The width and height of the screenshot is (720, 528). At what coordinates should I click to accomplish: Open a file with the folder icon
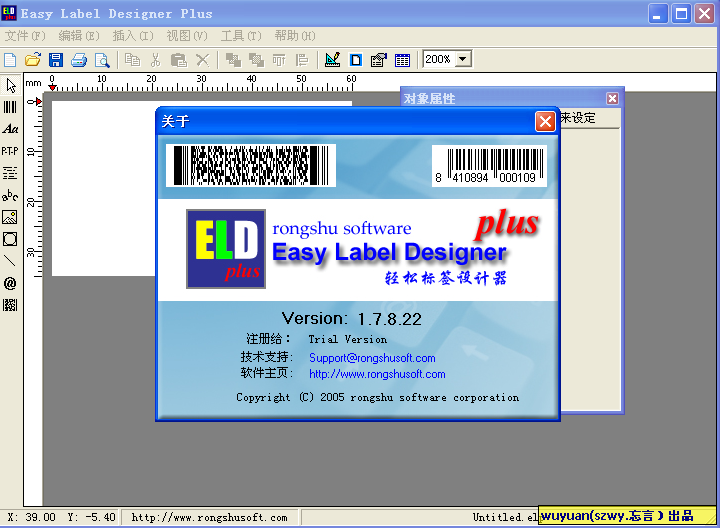pos(33,60)
